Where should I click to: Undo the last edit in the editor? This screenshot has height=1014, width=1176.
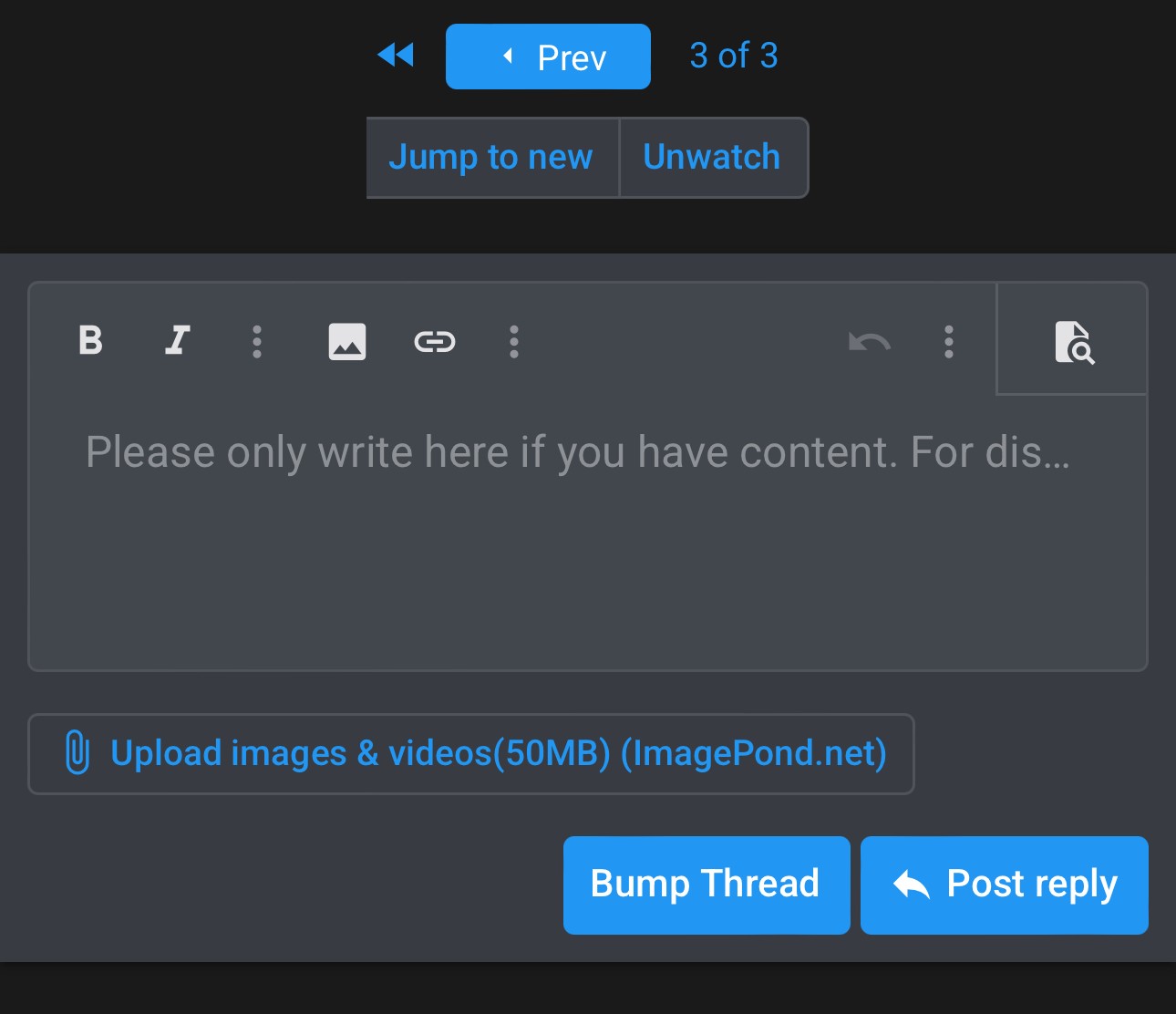869,342
